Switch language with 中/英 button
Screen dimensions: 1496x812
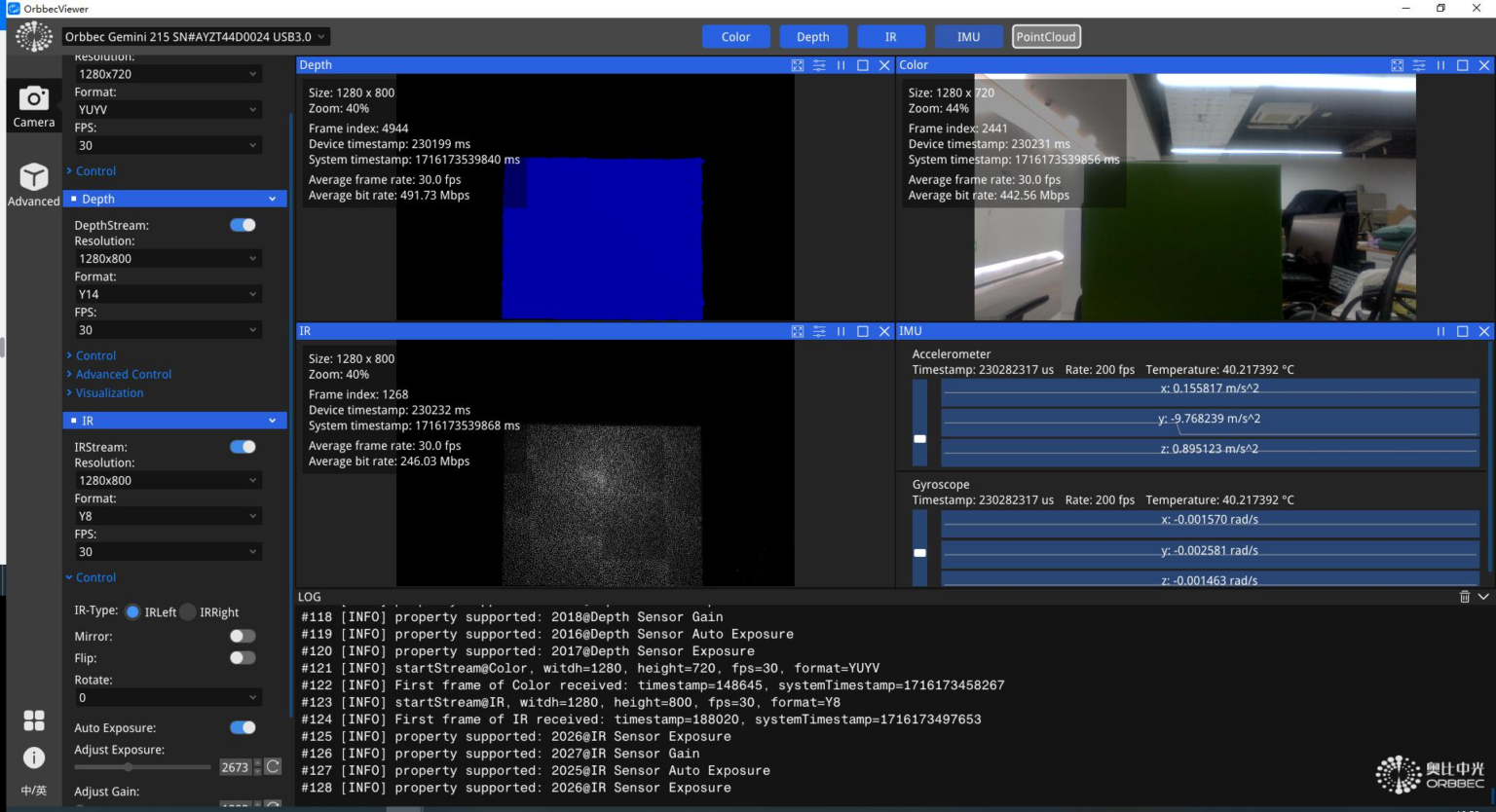[33, 791]
